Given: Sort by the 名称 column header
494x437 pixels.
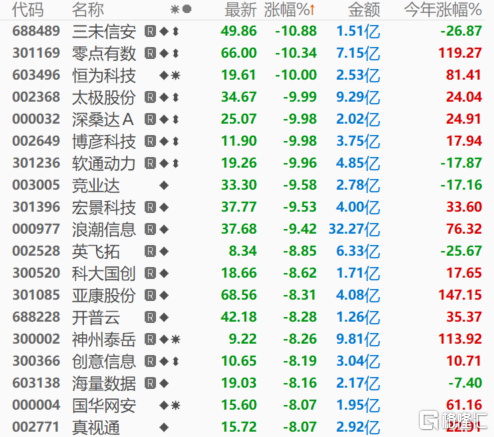Looking at the screenshot, I should point(88,9).
